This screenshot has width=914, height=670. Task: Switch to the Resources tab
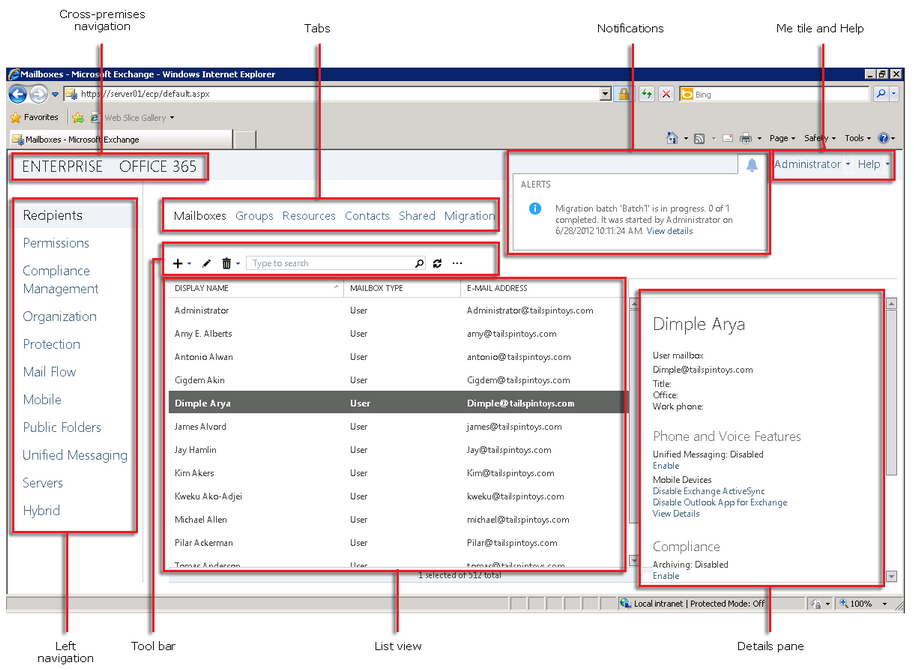click(309, 216)
